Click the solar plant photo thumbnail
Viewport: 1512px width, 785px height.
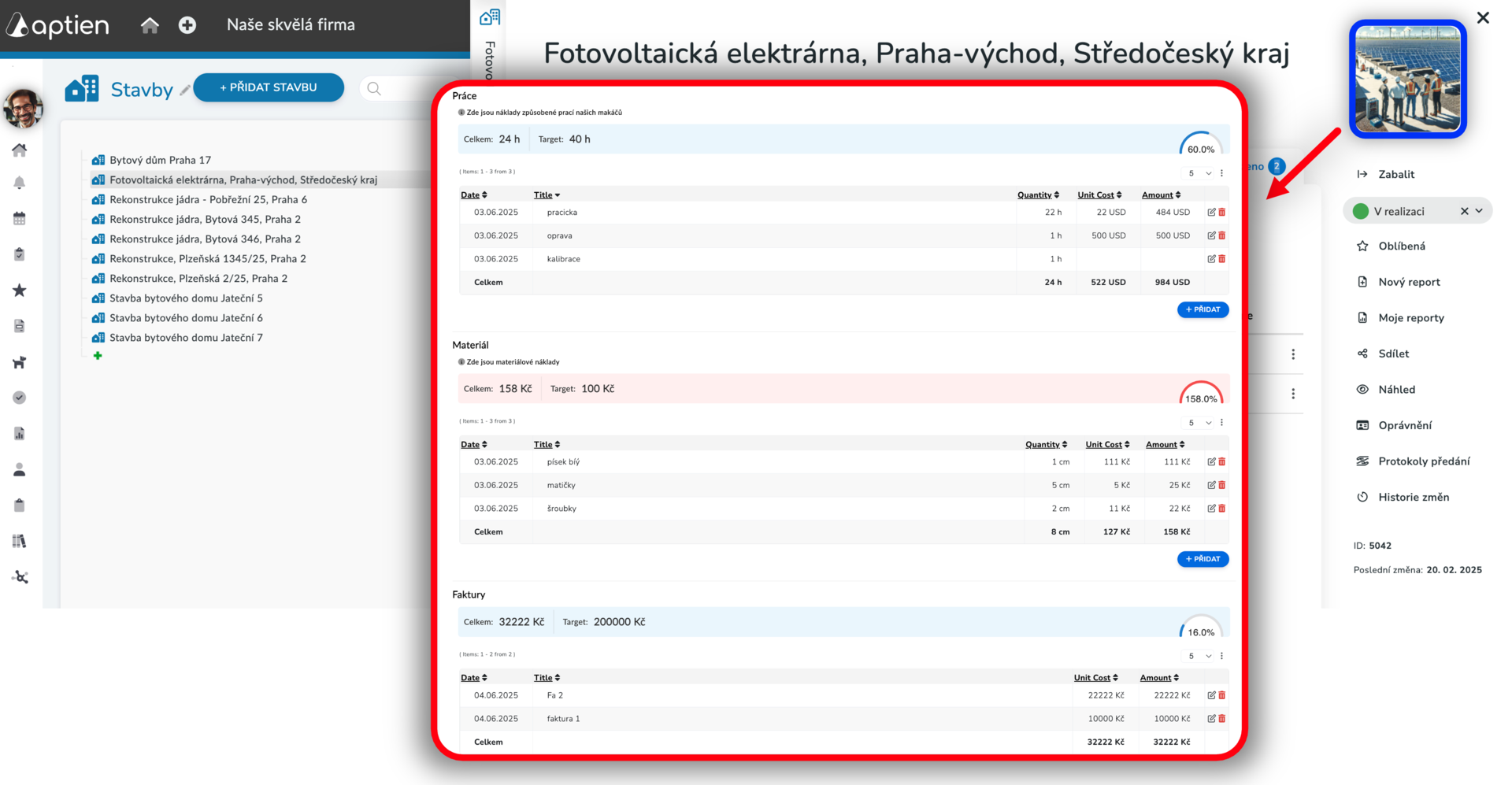[1407, 79]
